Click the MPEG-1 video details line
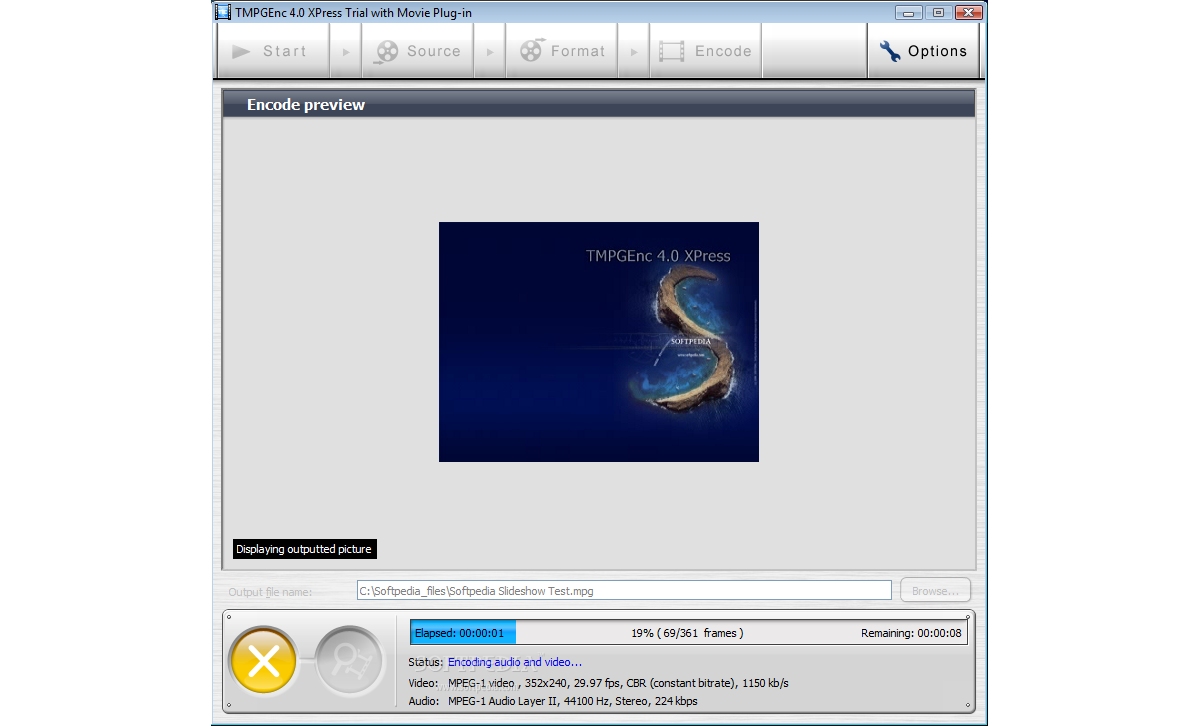Viewport: 1200px width, 726px height. 618,683
